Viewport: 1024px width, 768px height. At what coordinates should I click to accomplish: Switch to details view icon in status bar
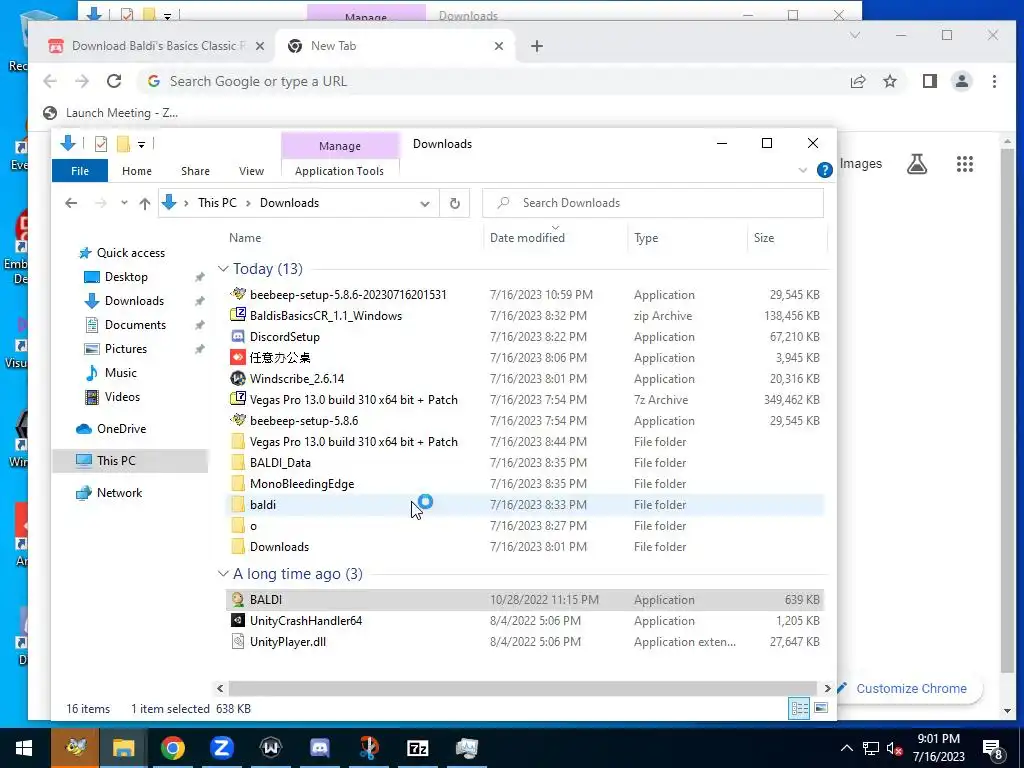[799, 709]
